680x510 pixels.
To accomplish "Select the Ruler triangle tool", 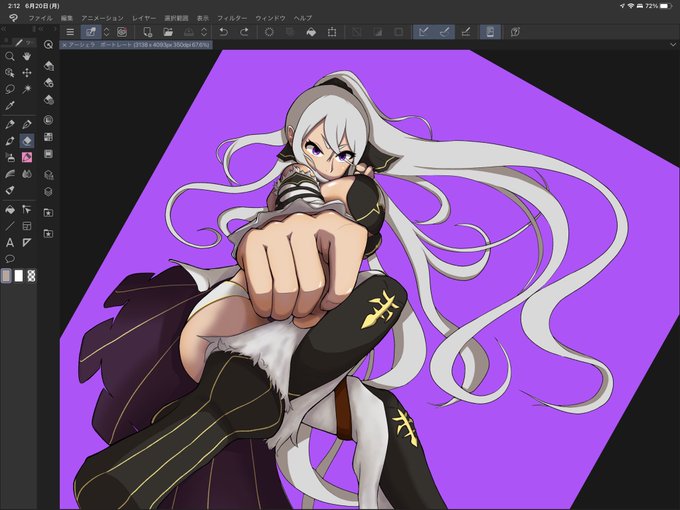I will pyautogui.click(x=27, y=242).
